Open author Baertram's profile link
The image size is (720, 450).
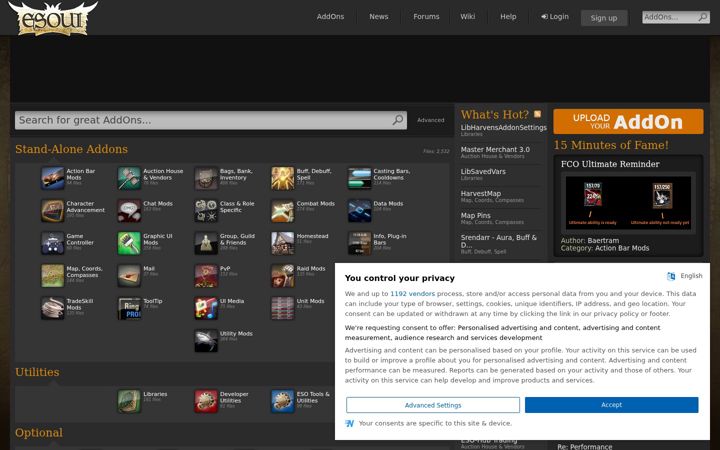coord(602,241)
